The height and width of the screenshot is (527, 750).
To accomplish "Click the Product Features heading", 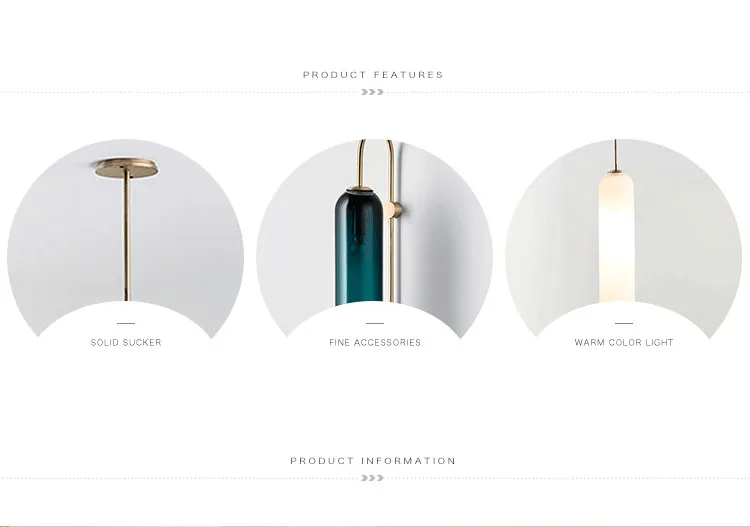I will 373,75.
